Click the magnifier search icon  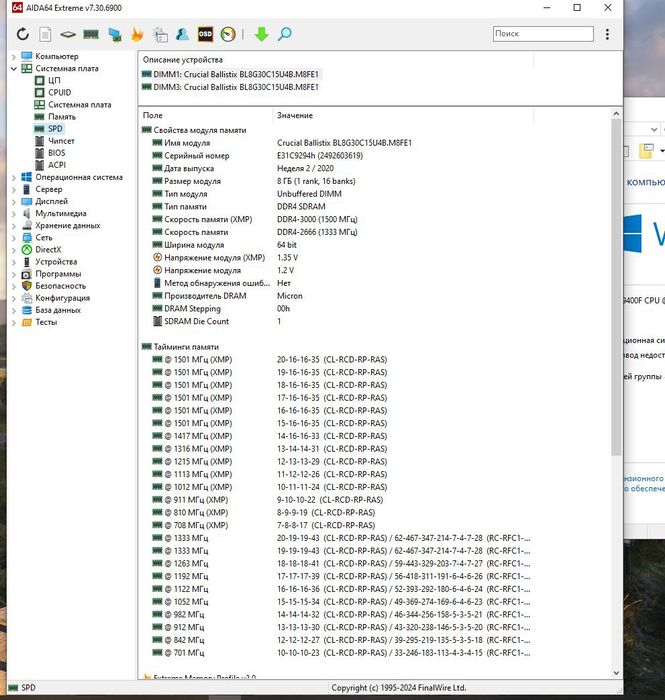tap(284, 34)
